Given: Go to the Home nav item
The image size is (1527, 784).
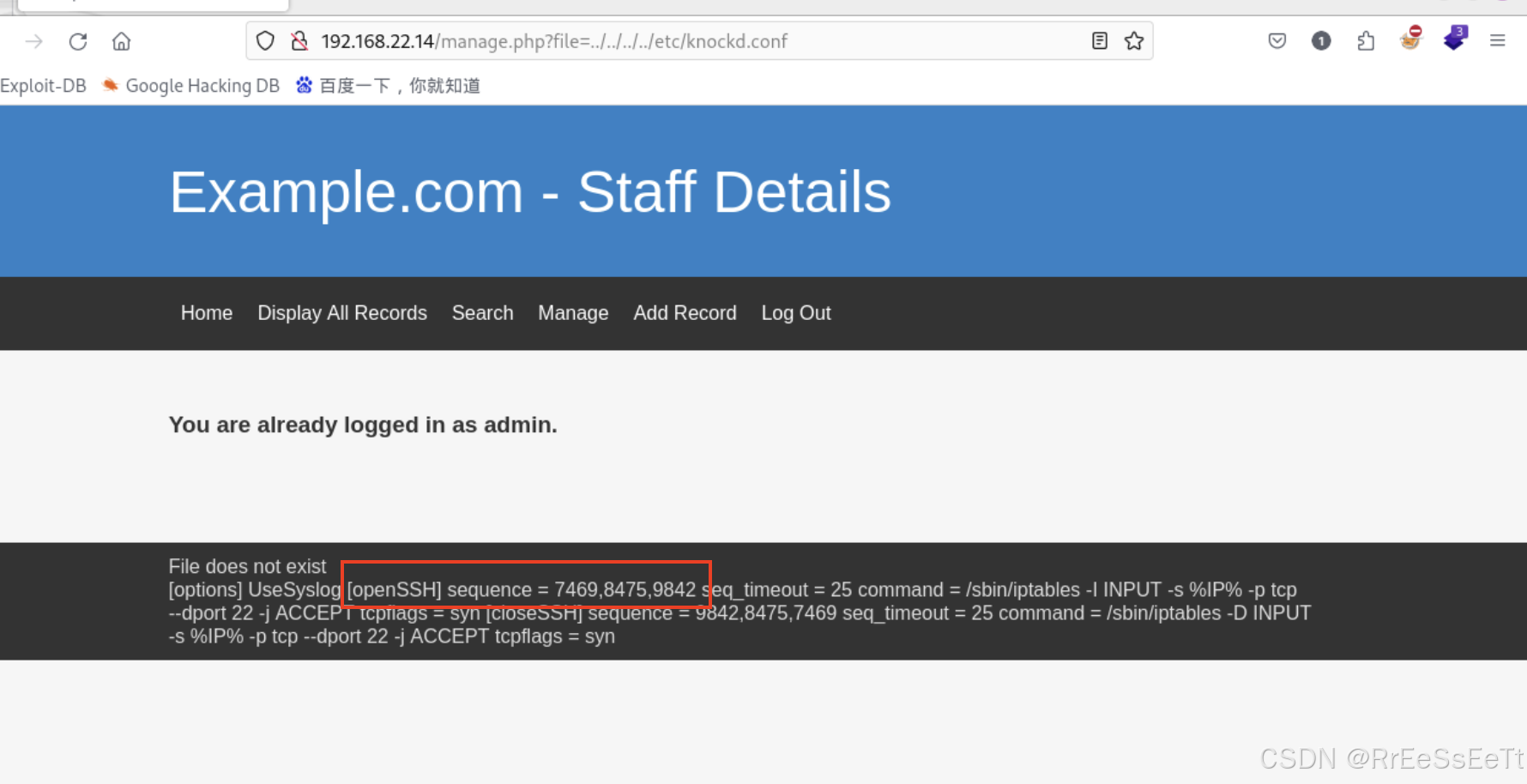Looking at the screenshot, I should point(207,313).
